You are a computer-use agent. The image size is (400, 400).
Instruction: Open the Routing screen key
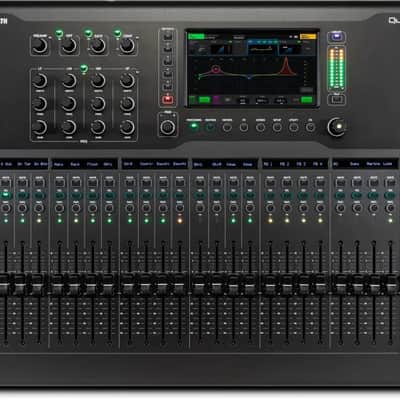click(x=210, y=127)
